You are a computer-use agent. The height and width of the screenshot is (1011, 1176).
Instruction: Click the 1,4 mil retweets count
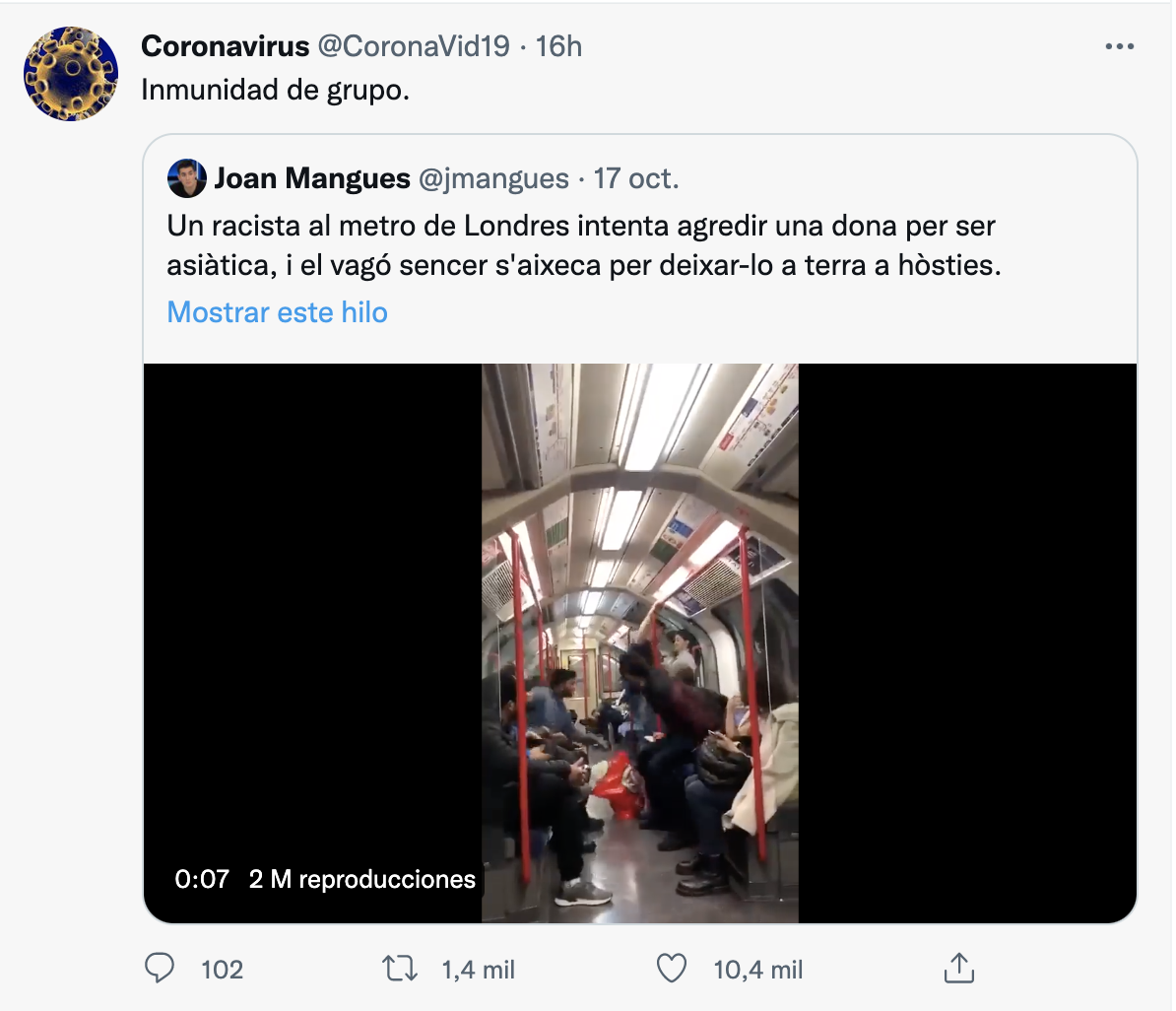click(479, 970)
